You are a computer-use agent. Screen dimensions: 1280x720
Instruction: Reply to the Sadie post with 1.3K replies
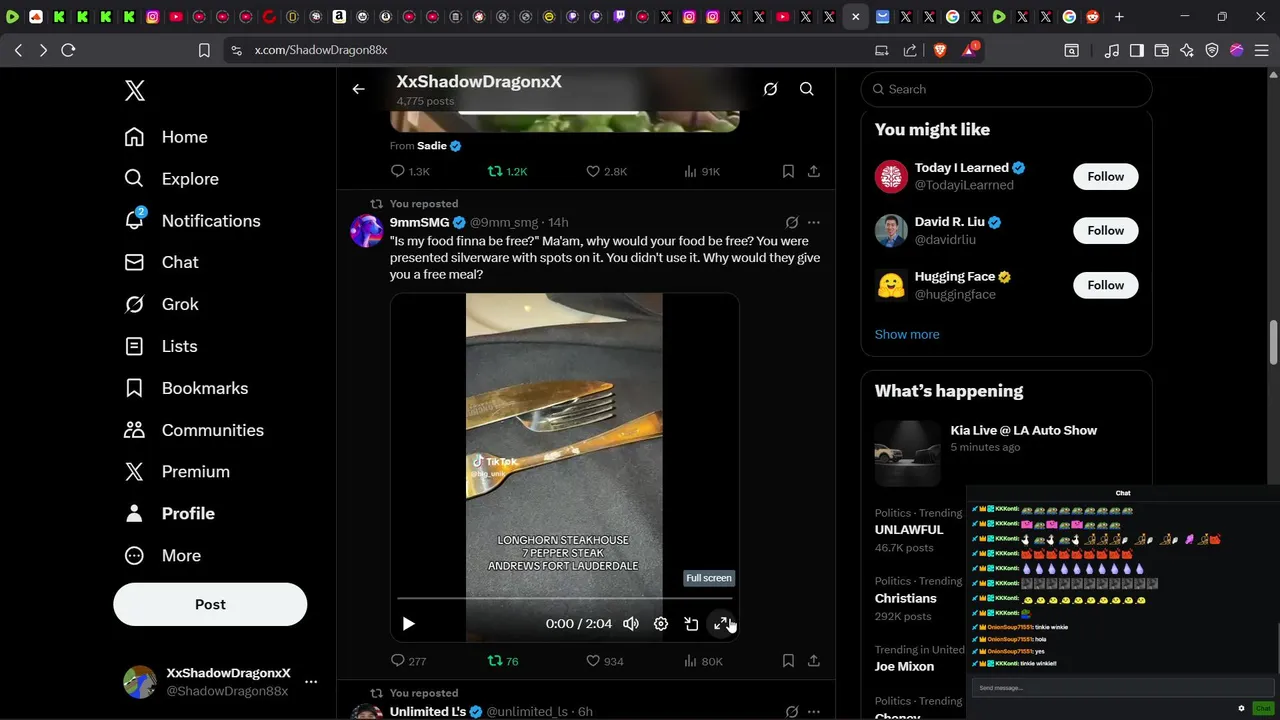pos(410,171)
